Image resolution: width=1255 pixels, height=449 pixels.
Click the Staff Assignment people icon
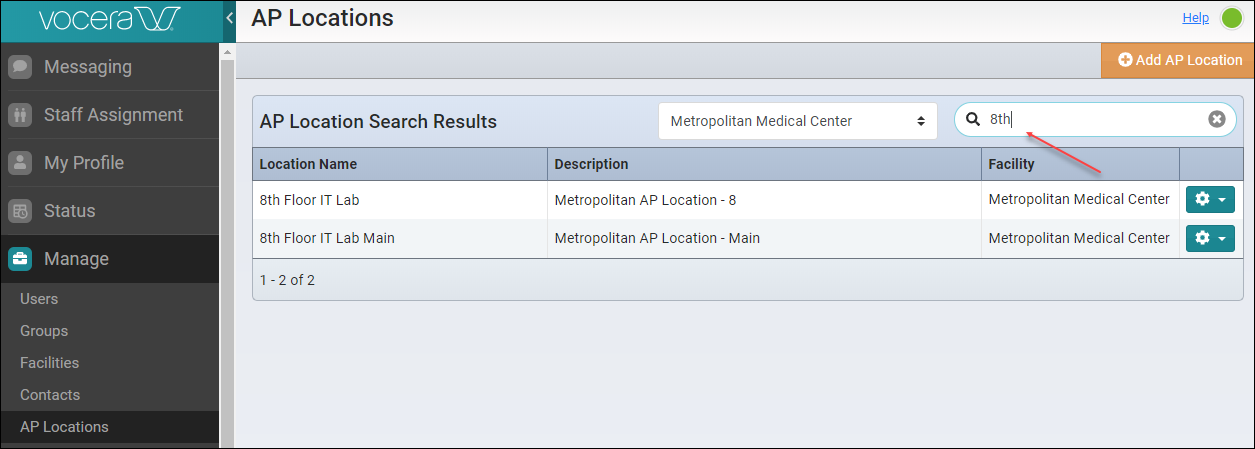tap(20, 115)
